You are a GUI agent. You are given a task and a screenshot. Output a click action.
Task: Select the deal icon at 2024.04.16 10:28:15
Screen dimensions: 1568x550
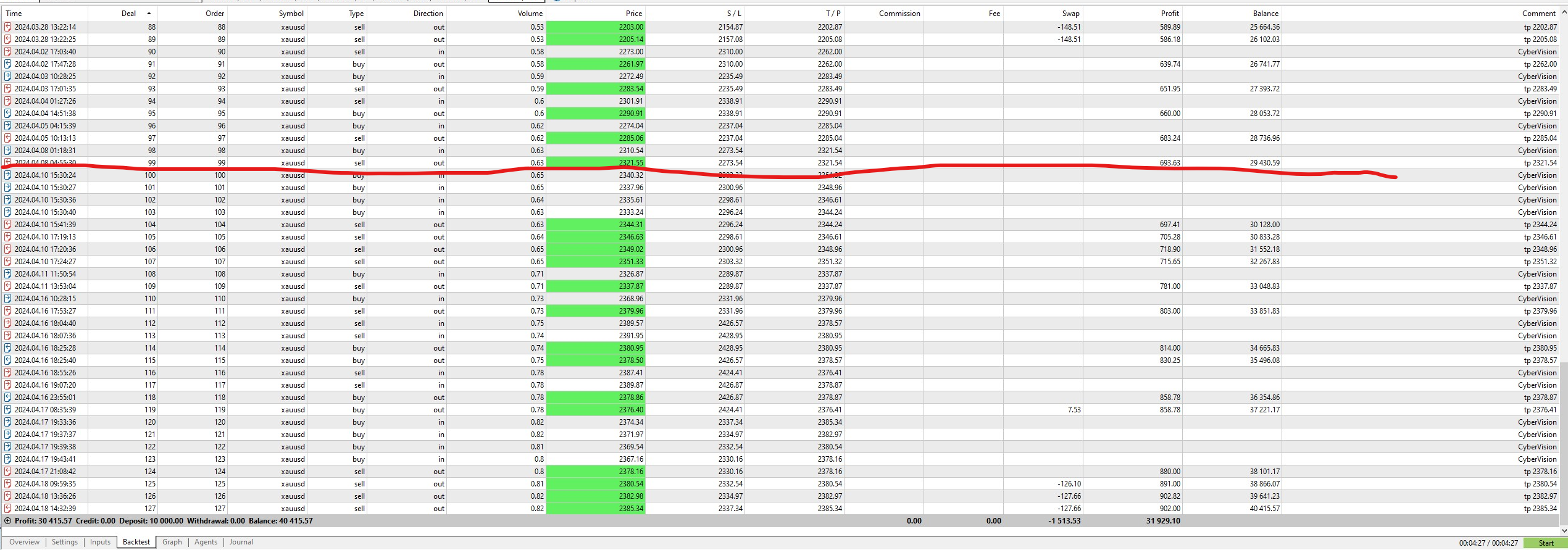(x=8, y=299)
